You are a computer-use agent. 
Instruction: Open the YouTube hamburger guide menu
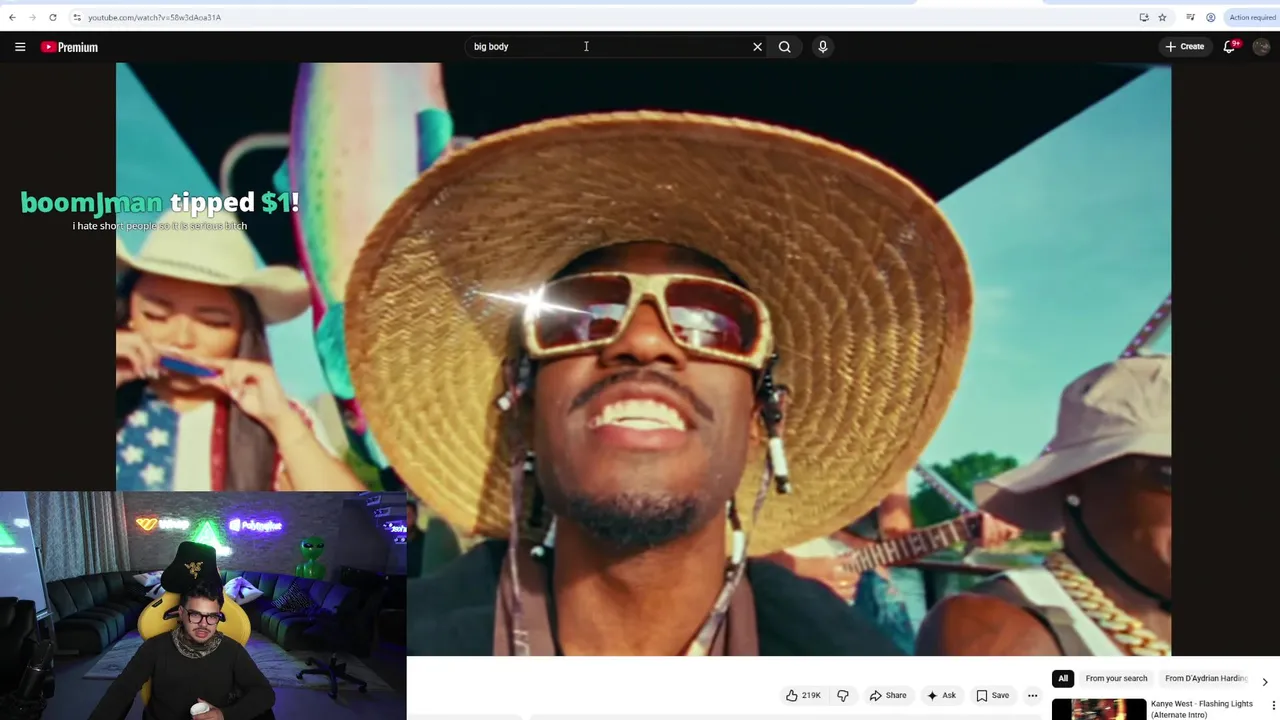pos(20,47)
